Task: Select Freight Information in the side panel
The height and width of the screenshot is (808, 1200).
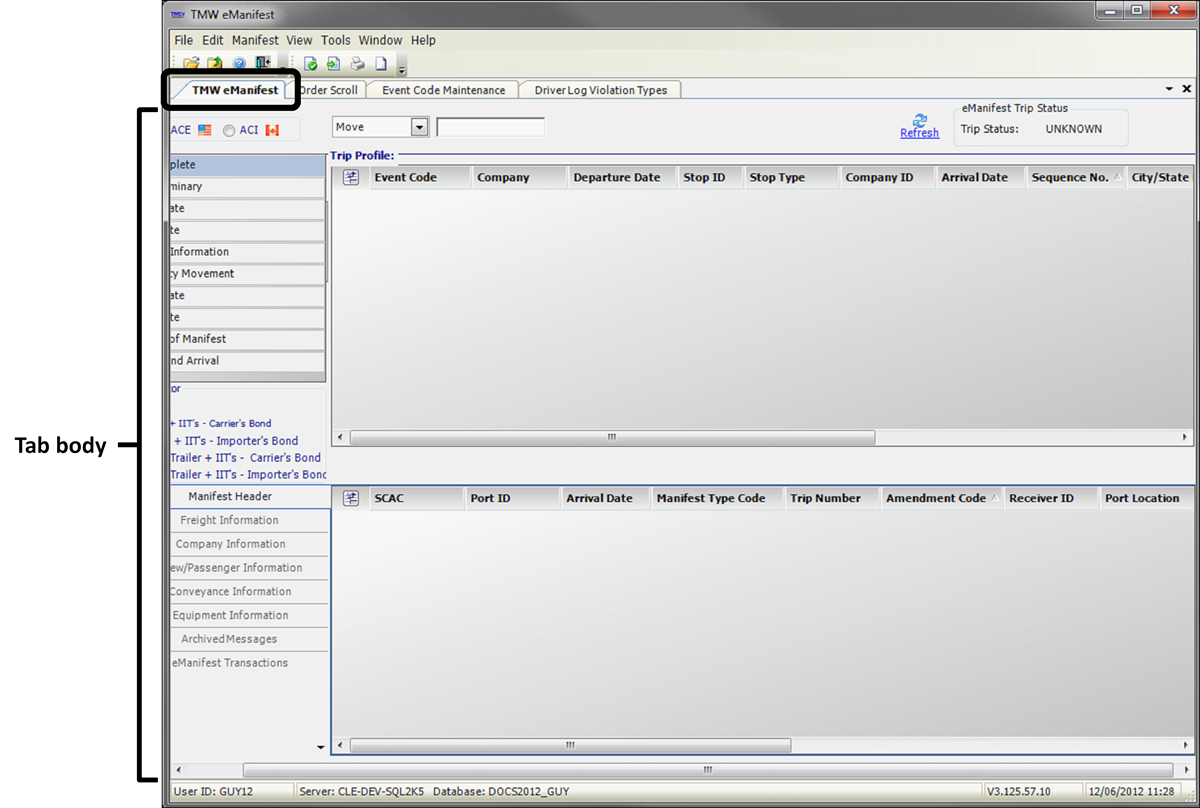Action: pyautogui.click(x=229, y=520)
